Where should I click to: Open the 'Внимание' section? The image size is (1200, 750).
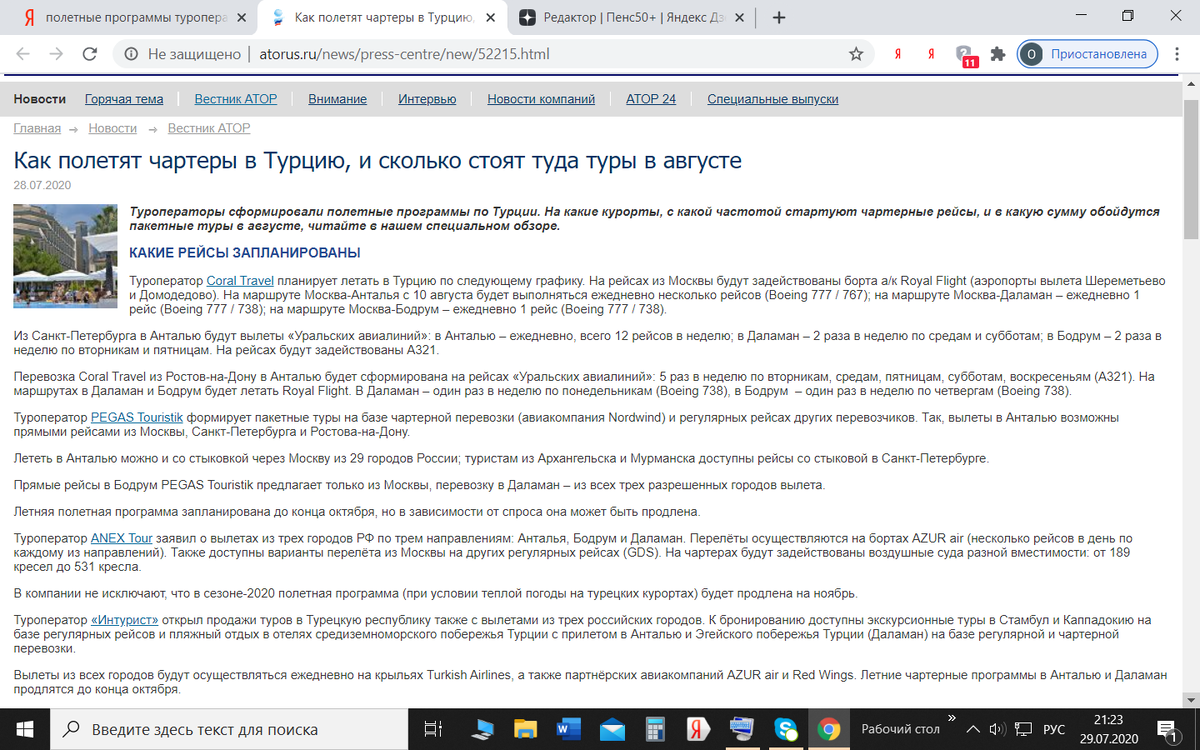point(337,99)
